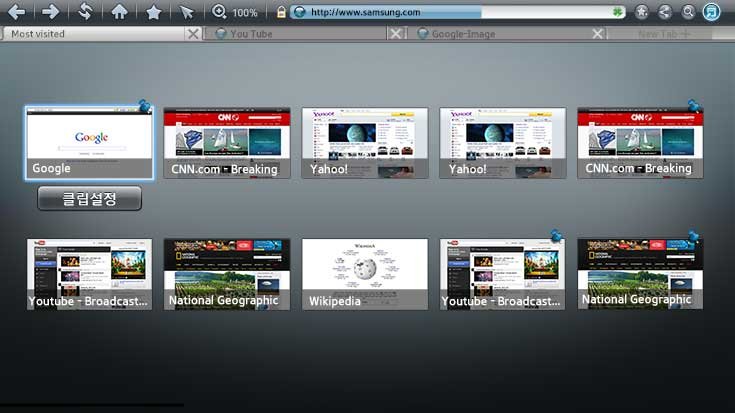Image resolution: width=735 pixels, height=413 pixels.
Task: Click the magnifier zoom icon beside 100%
Action: pos(219,12)
